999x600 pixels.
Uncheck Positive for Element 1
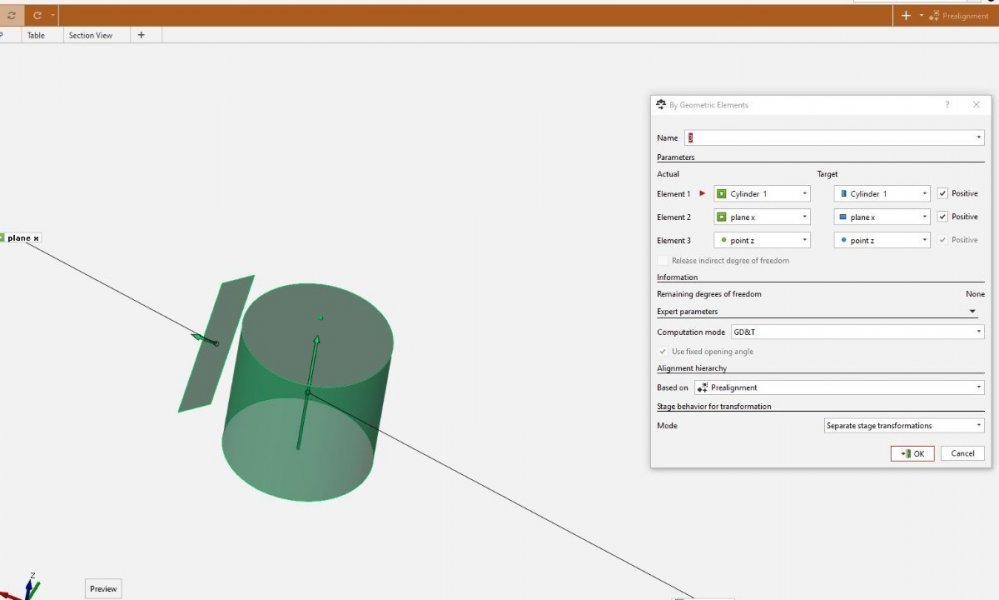pyautogui.click(x=942, y=194)
